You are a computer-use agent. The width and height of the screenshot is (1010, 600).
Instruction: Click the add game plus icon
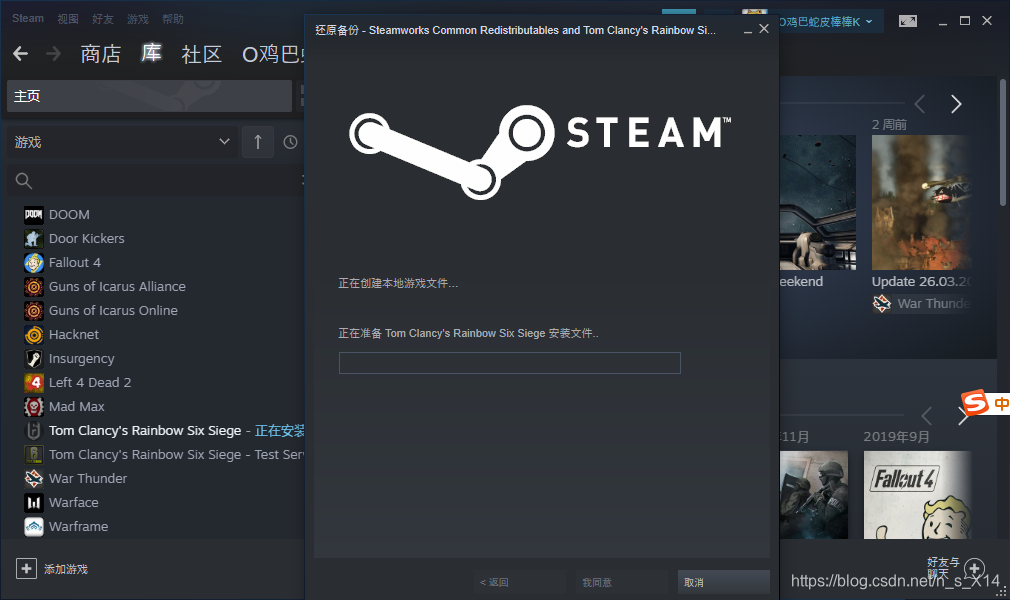point(26,568)
